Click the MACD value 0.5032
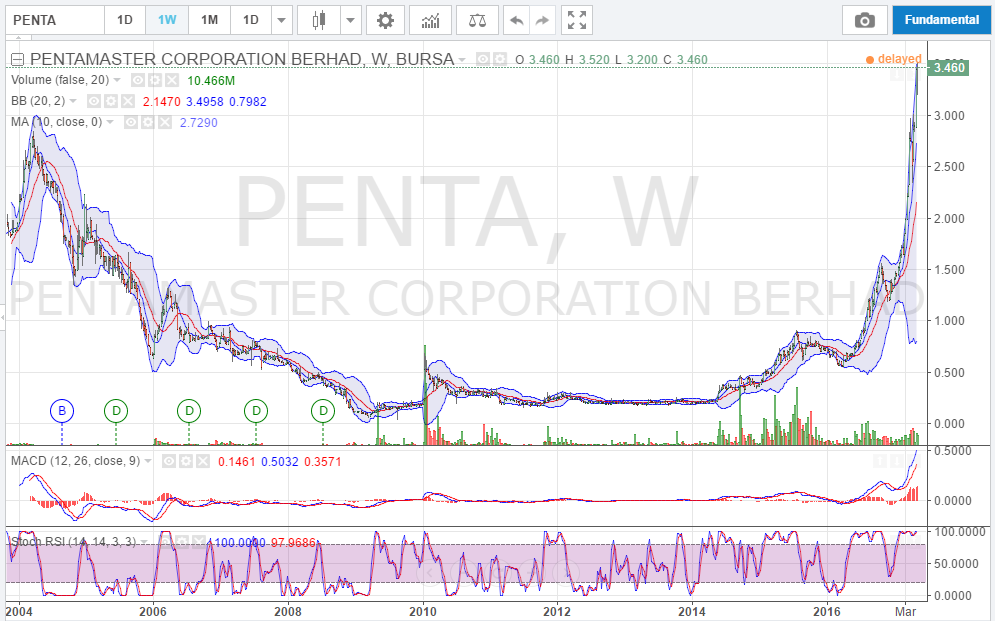Viewport: 995px width, 621px height. click(x=280, y=461)
